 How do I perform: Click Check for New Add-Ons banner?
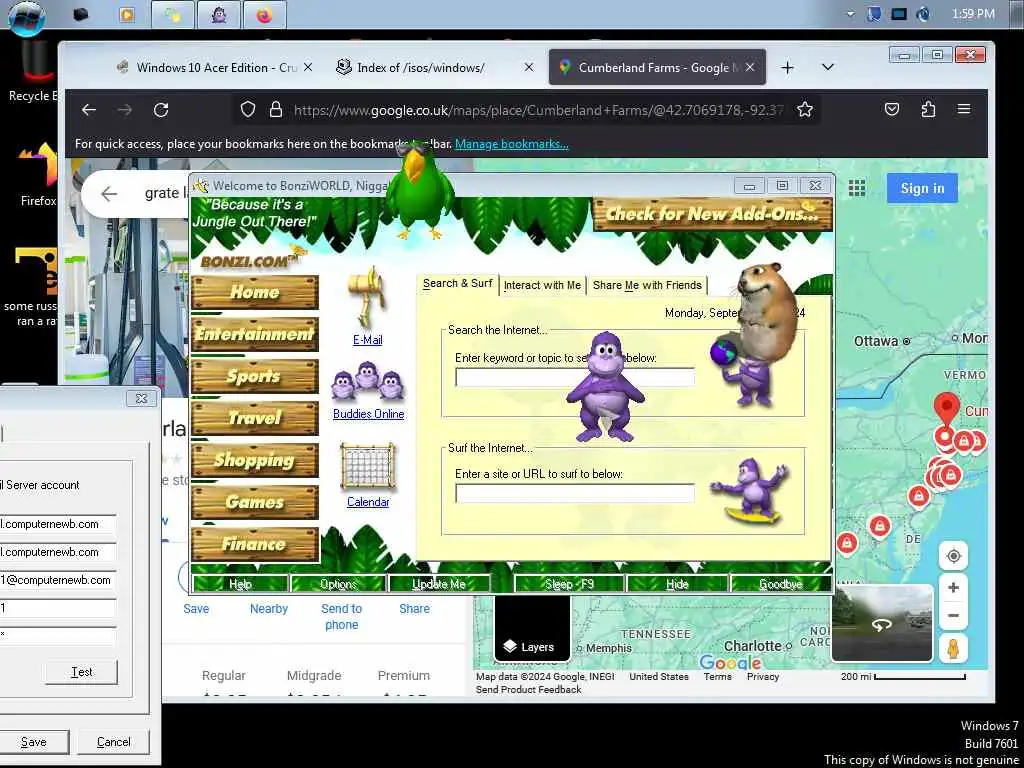(x=712, y=214)
